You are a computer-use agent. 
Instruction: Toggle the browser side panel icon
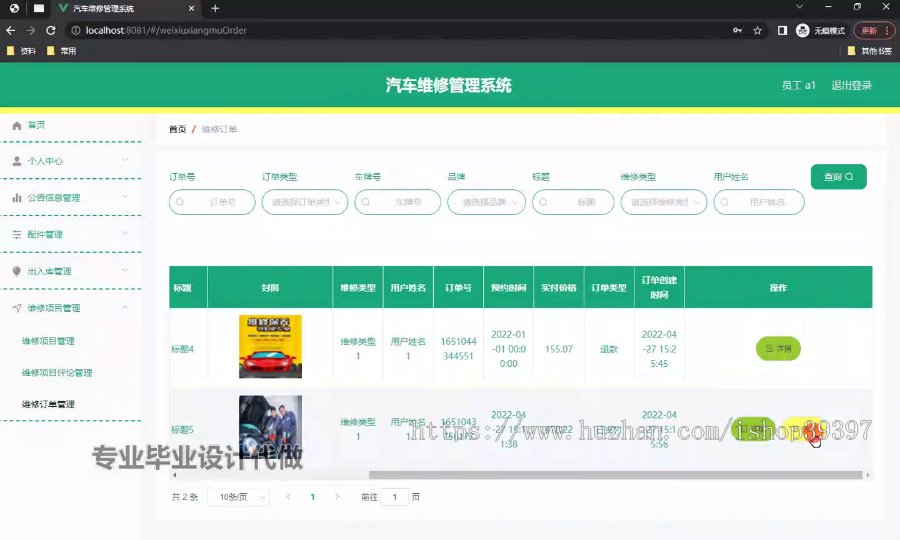point(782,30)
